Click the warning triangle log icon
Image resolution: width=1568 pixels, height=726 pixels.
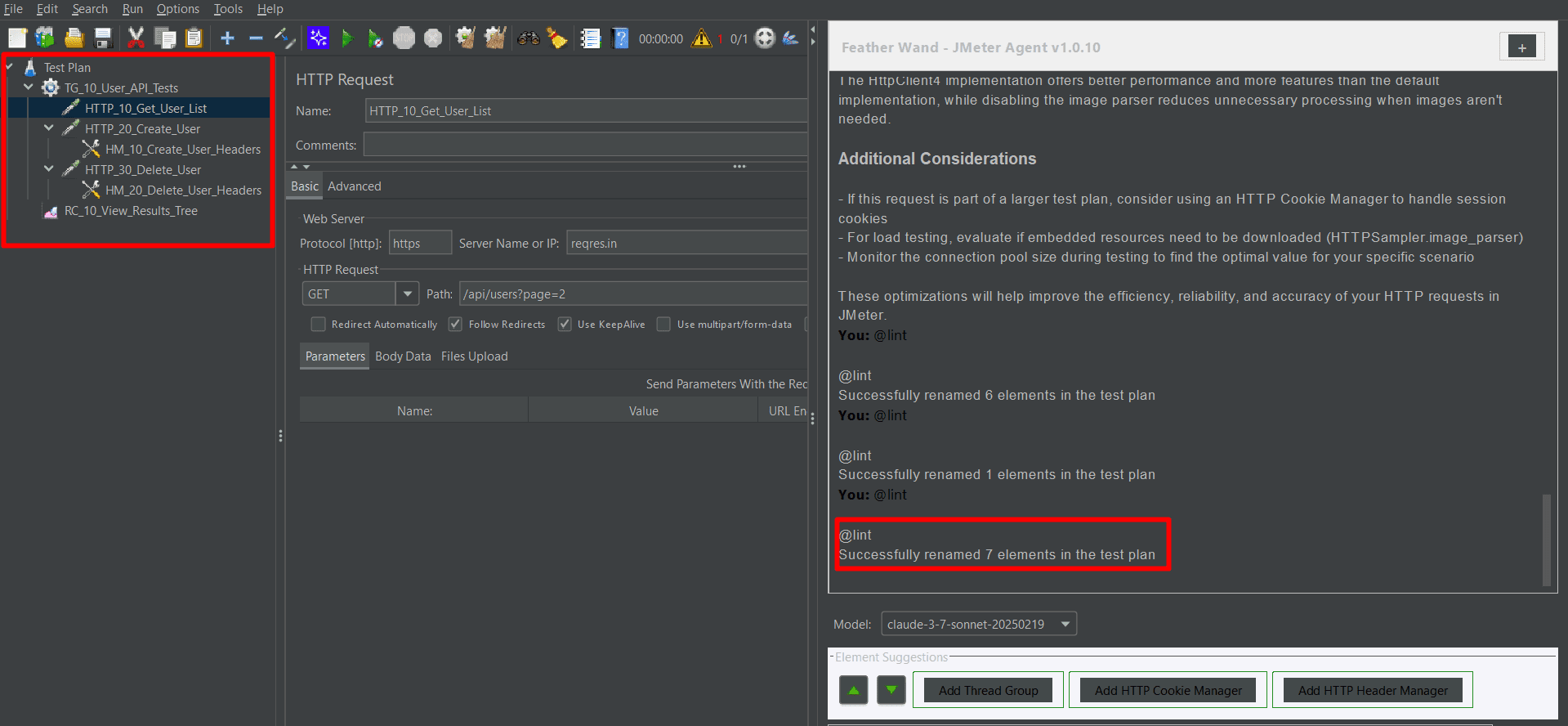(x=701, y=38)
